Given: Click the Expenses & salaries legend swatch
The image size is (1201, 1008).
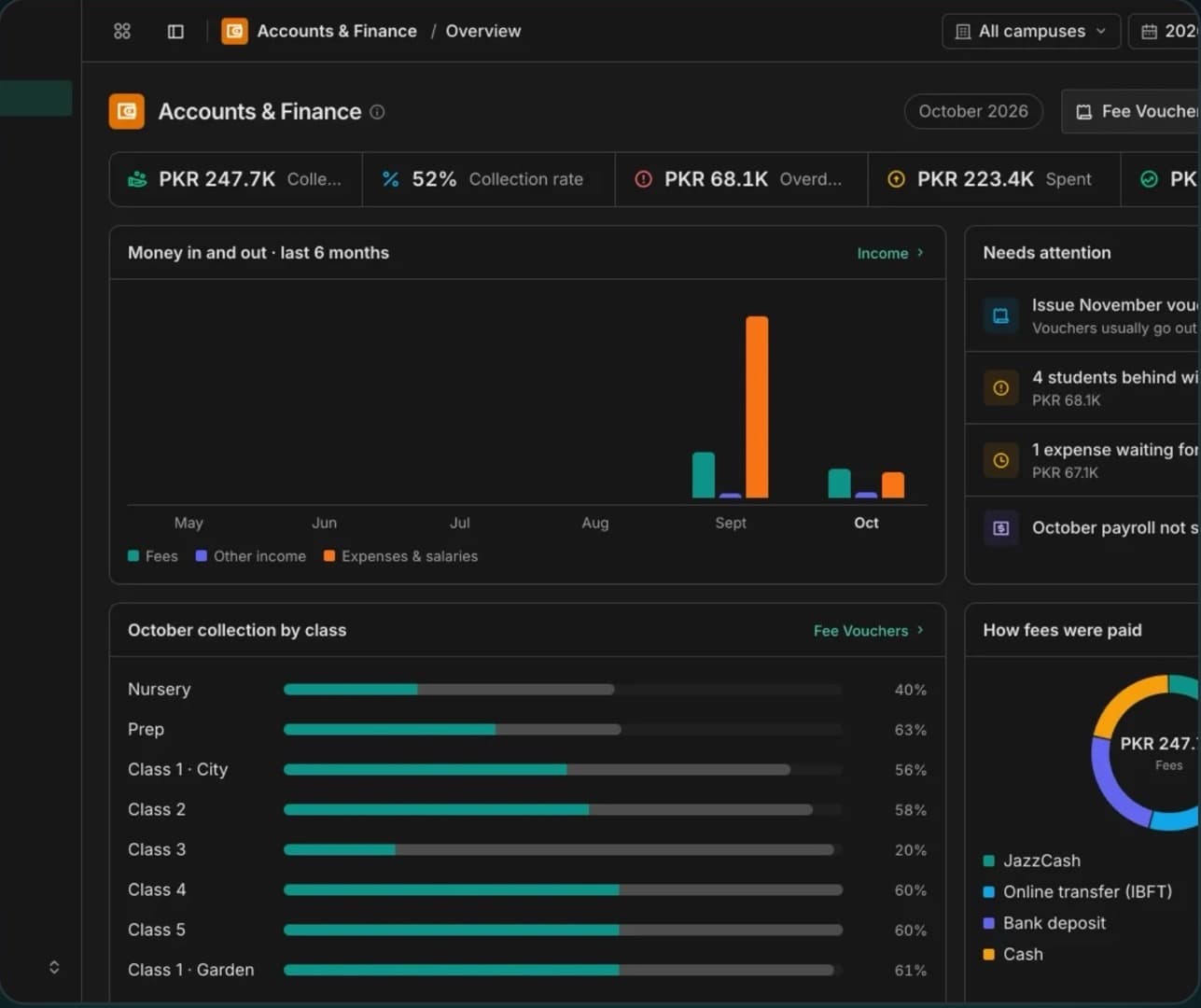Looking at the screenshot, I should click(329, 556).
